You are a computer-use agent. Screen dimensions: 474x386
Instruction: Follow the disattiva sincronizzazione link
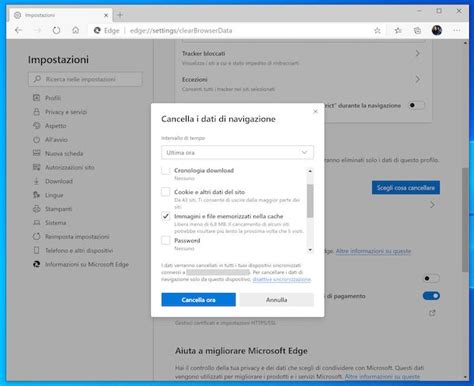[x=282, y=279]
